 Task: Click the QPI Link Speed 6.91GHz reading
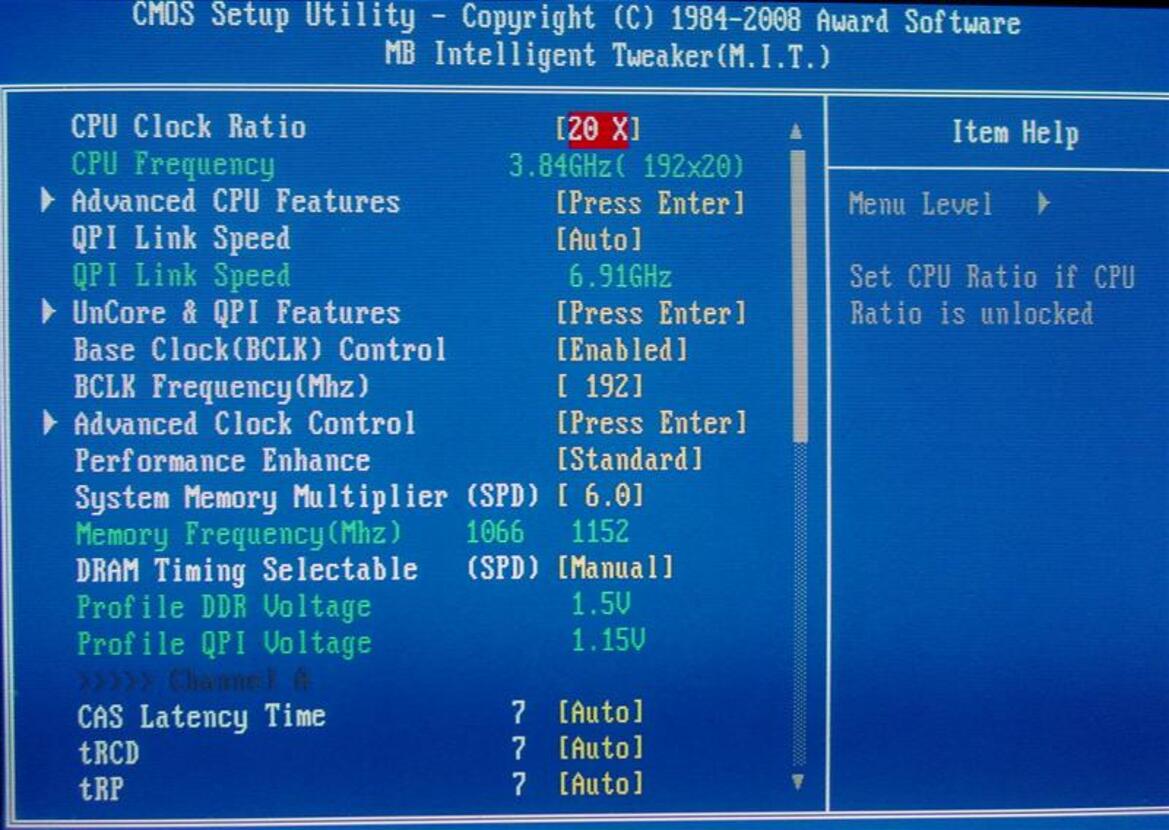coord(620,276)
